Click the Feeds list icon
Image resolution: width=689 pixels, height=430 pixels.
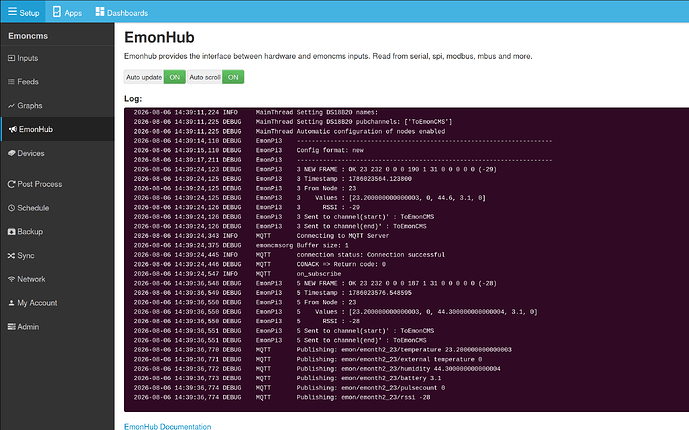click(11, 82)
